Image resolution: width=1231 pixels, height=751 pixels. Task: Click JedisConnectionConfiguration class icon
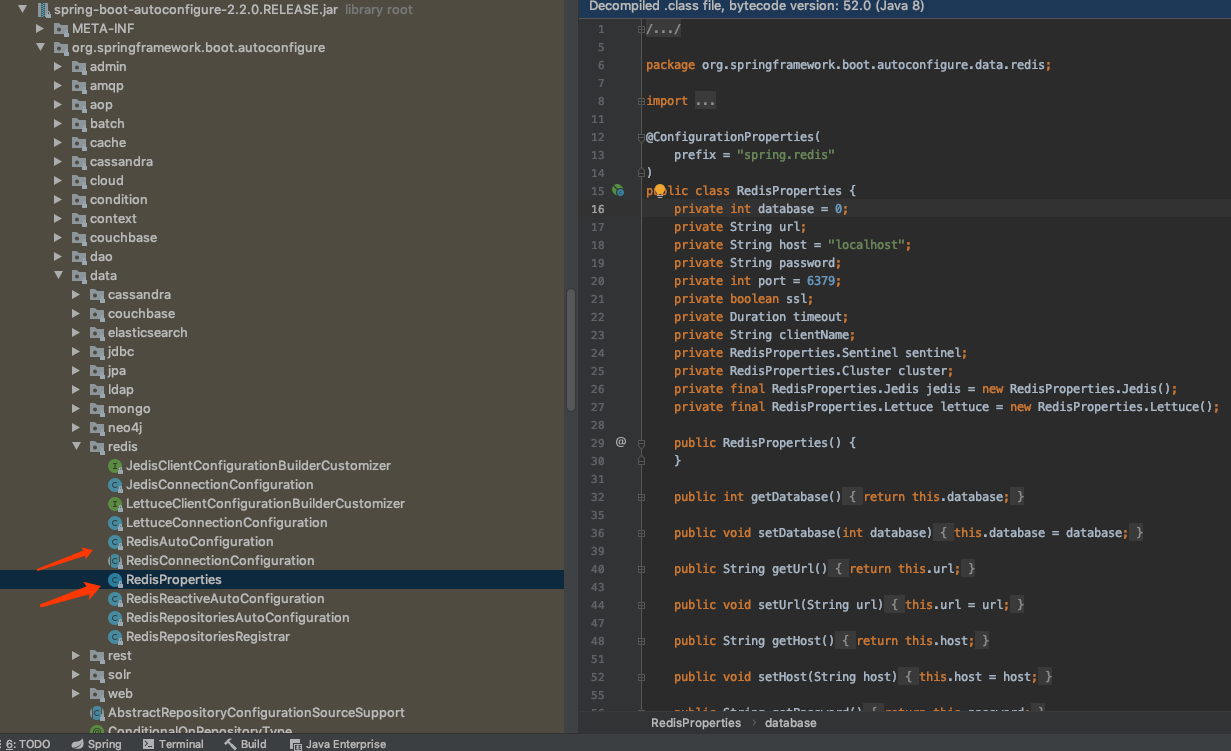coord(115,485)
